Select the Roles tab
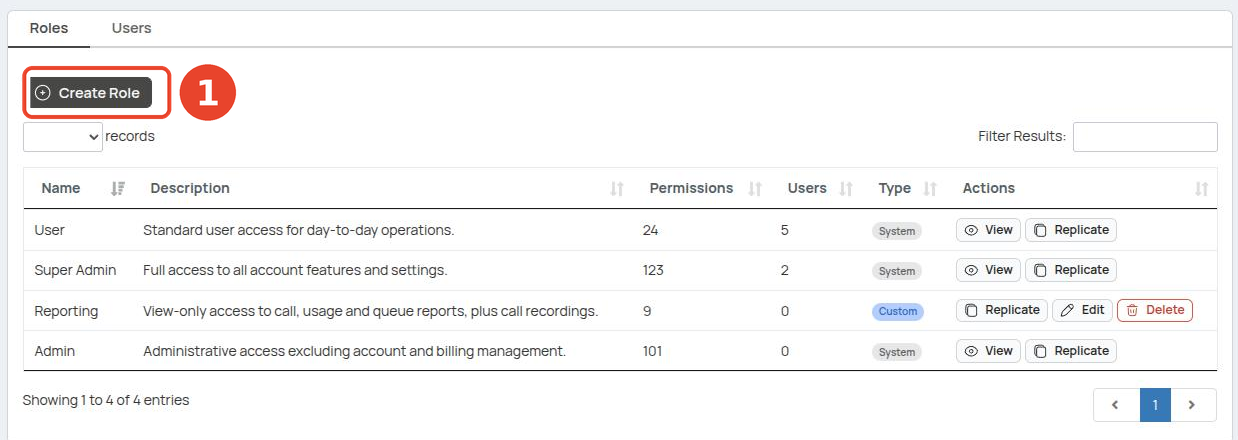The width and height of the screenshot is (1238, 440). [49, 28]
